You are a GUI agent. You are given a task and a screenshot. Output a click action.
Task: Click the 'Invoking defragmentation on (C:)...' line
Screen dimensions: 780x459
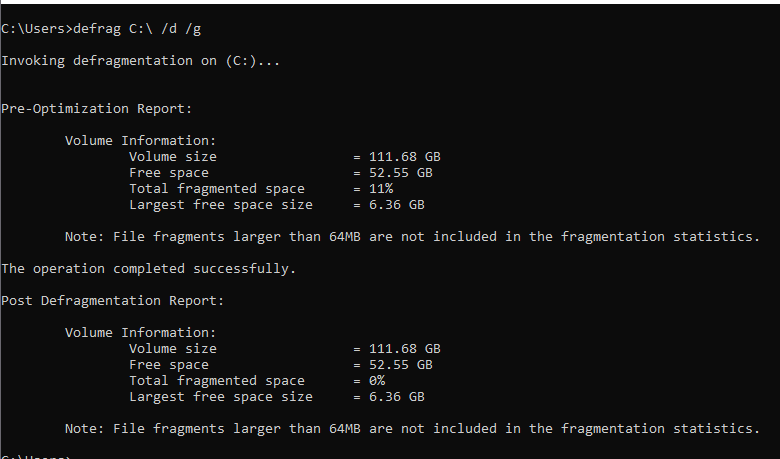tap(140, 61)
